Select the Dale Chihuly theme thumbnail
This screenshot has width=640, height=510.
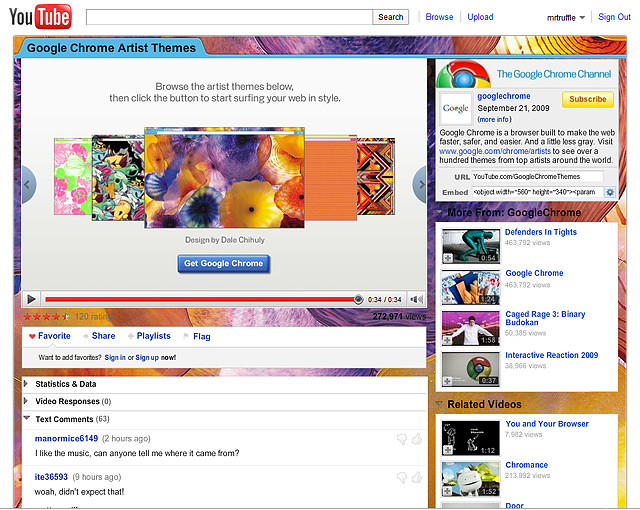(x=224, y=178)
